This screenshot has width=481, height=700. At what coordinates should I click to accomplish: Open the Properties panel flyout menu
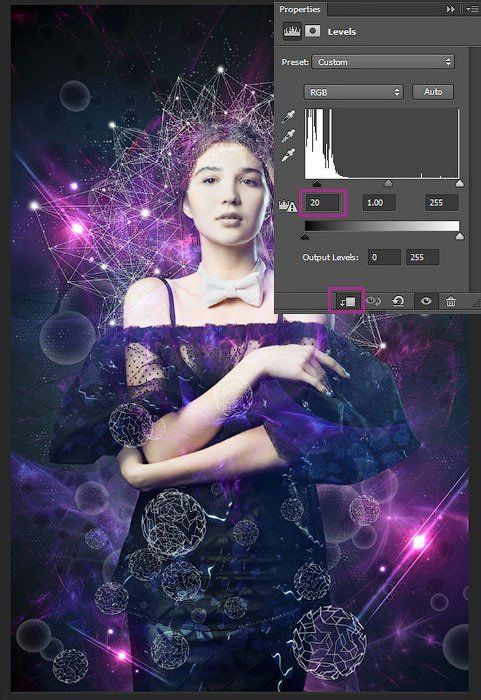472,9
